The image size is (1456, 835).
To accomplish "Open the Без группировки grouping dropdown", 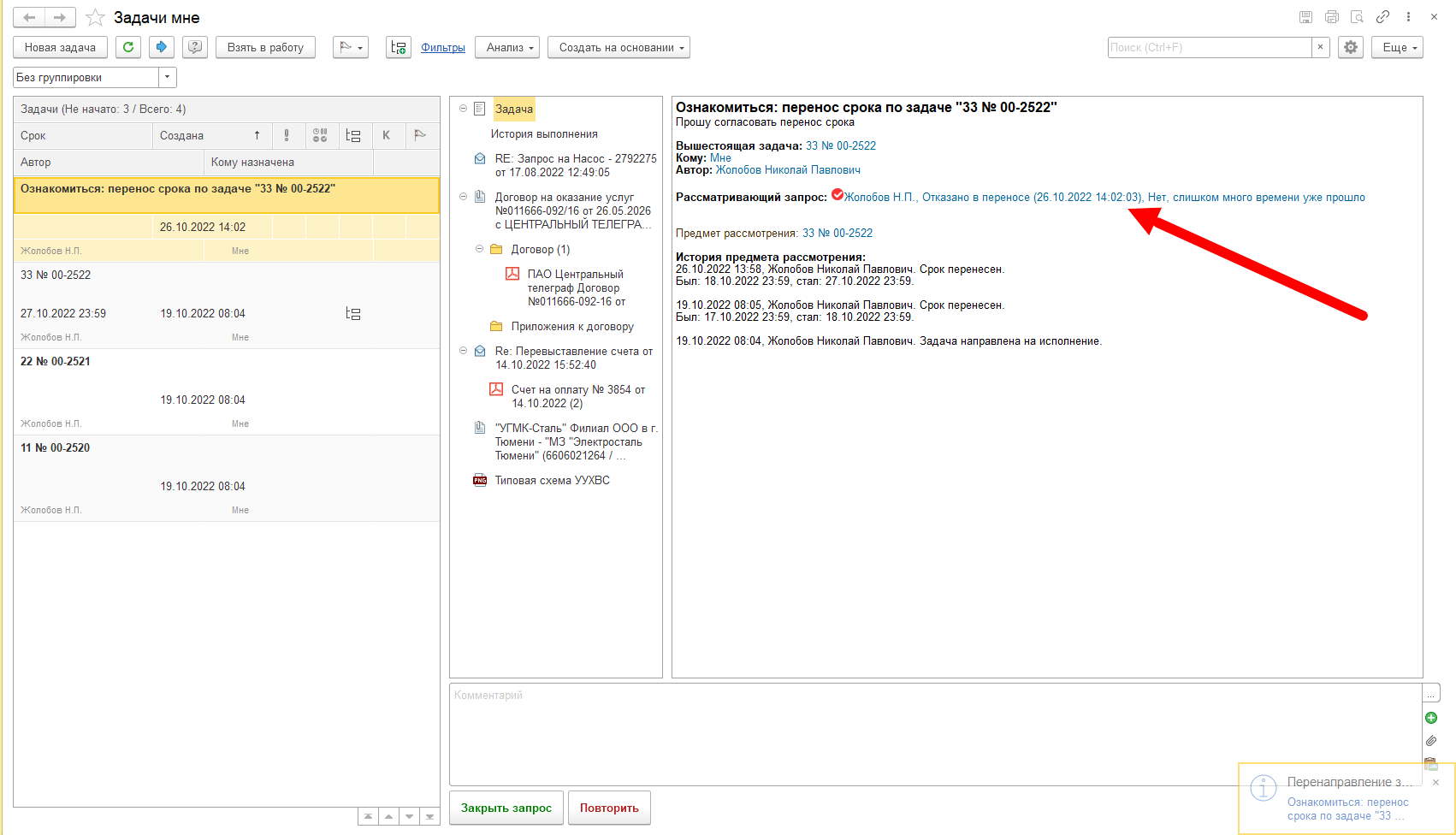I will [x=168, y=77].
